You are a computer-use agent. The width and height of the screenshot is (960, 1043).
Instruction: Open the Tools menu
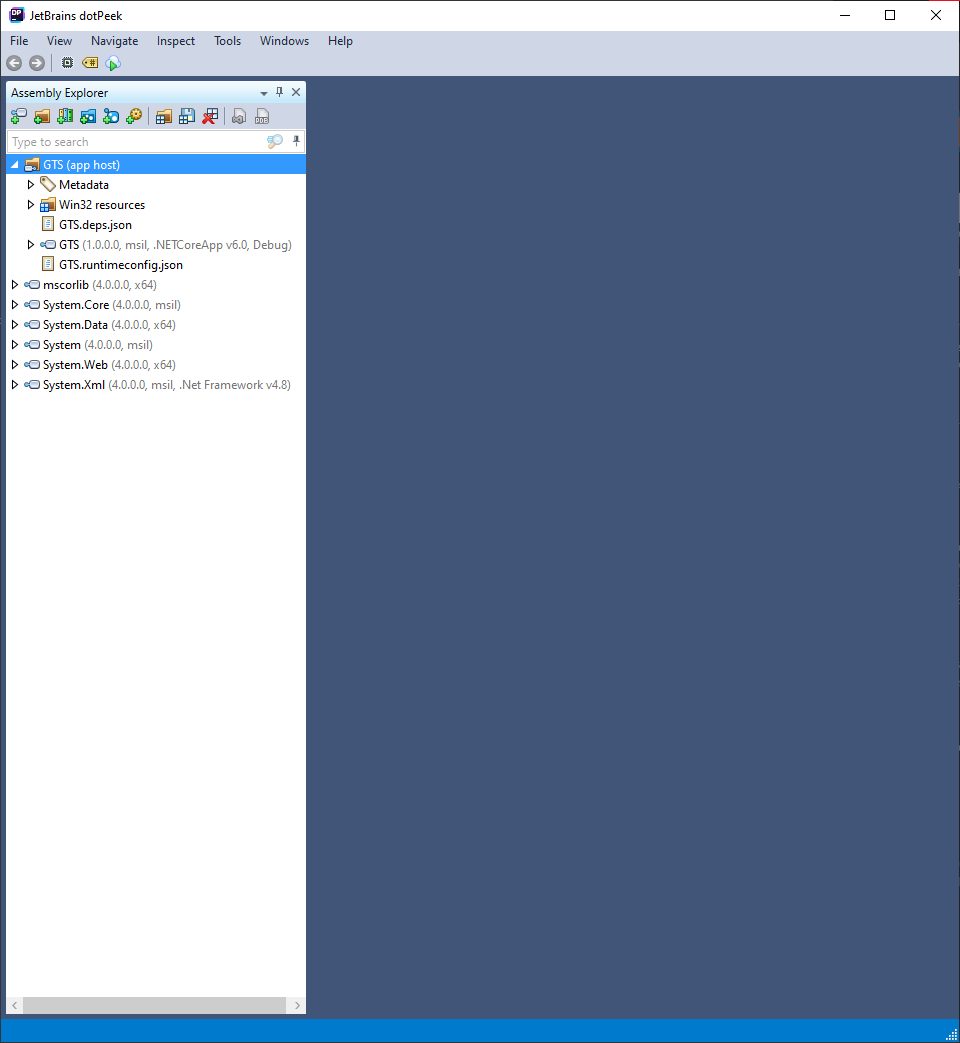pyautogui.click(x=228, y=41)
